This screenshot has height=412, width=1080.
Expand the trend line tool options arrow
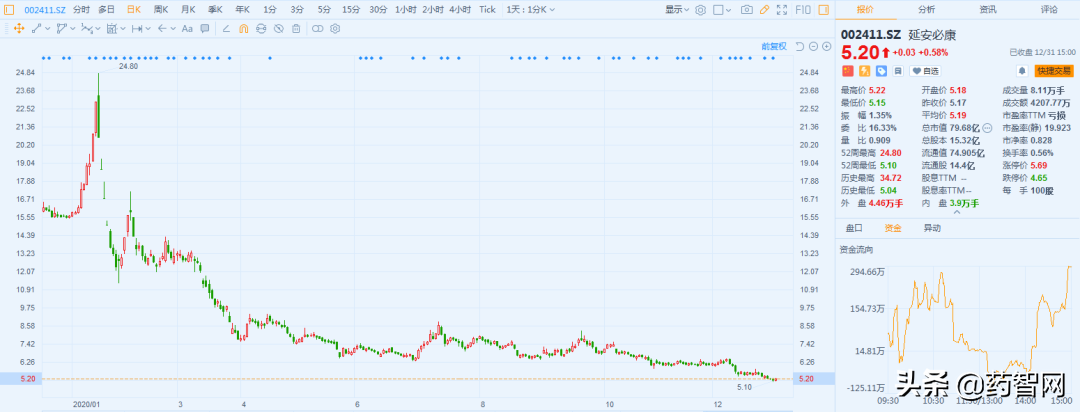(48, 28)
